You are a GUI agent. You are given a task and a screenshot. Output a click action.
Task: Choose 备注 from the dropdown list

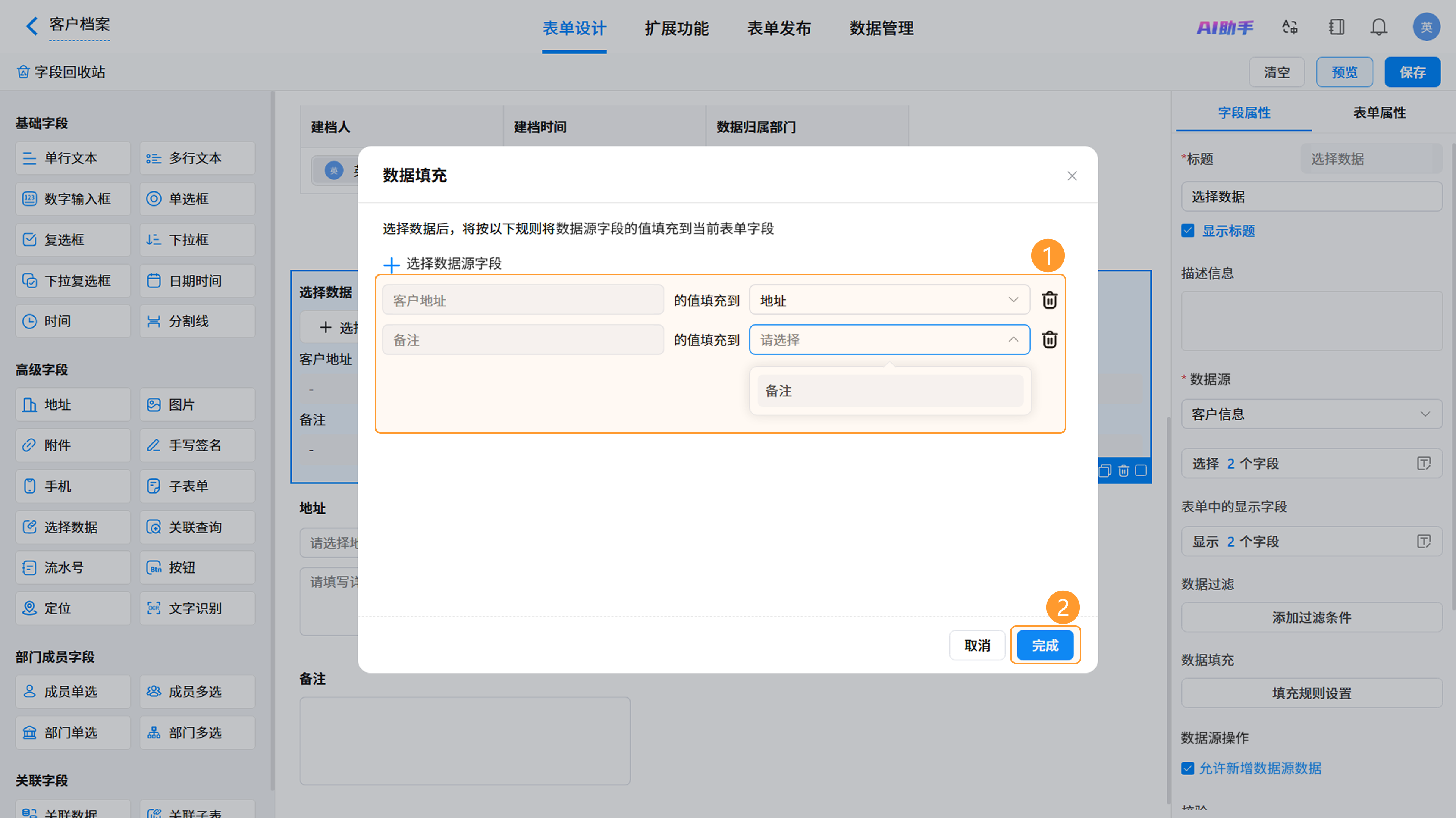890,391
